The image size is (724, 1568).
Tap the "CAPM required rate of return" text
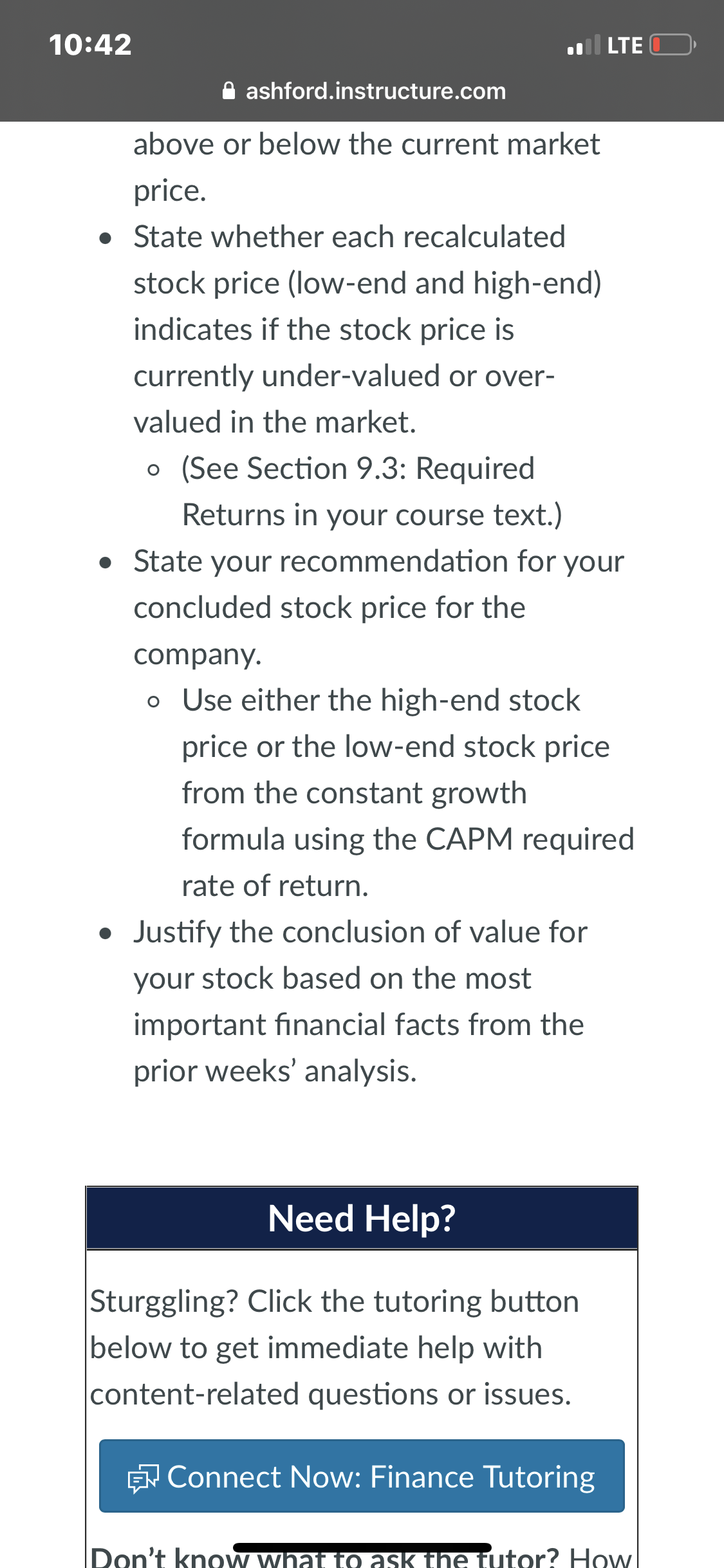pyautogui.click(x=408, y=863)
